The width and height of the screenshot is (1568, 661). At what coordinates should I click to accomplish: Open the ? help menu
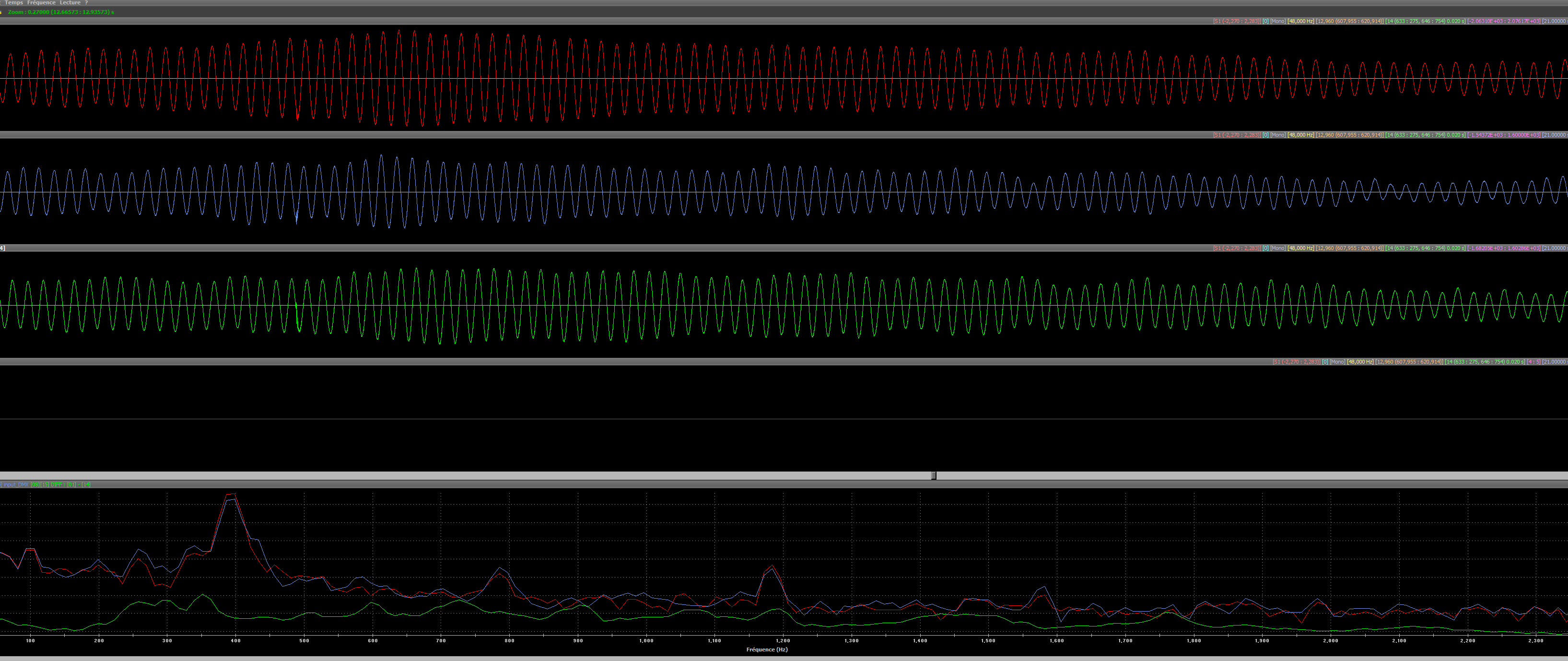coord(86,2)
